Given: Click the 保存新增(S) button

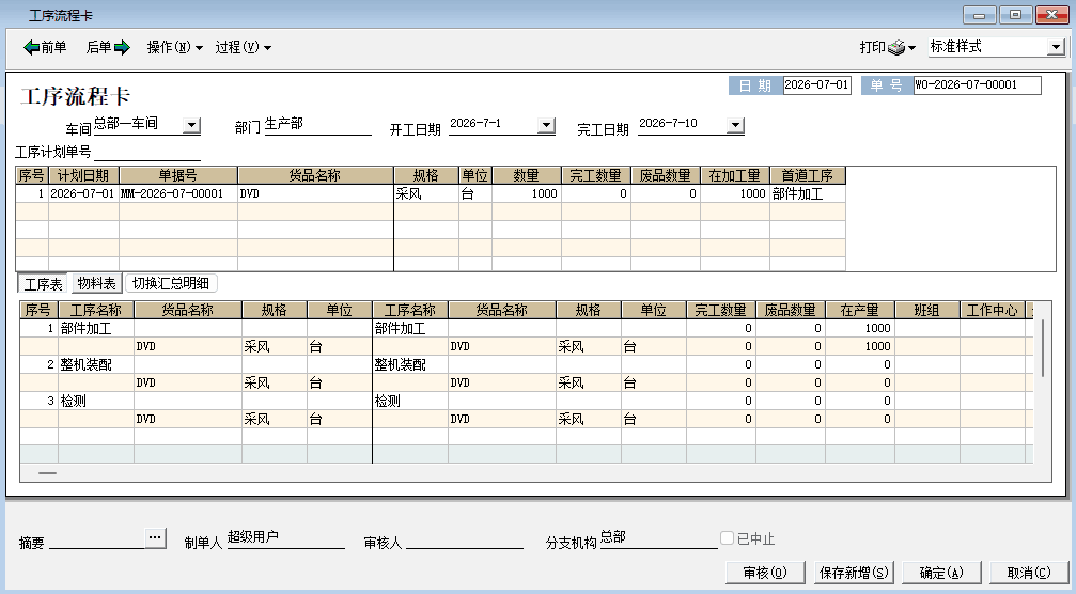Looking at the screenshot, I should click(x=854, y=572).
